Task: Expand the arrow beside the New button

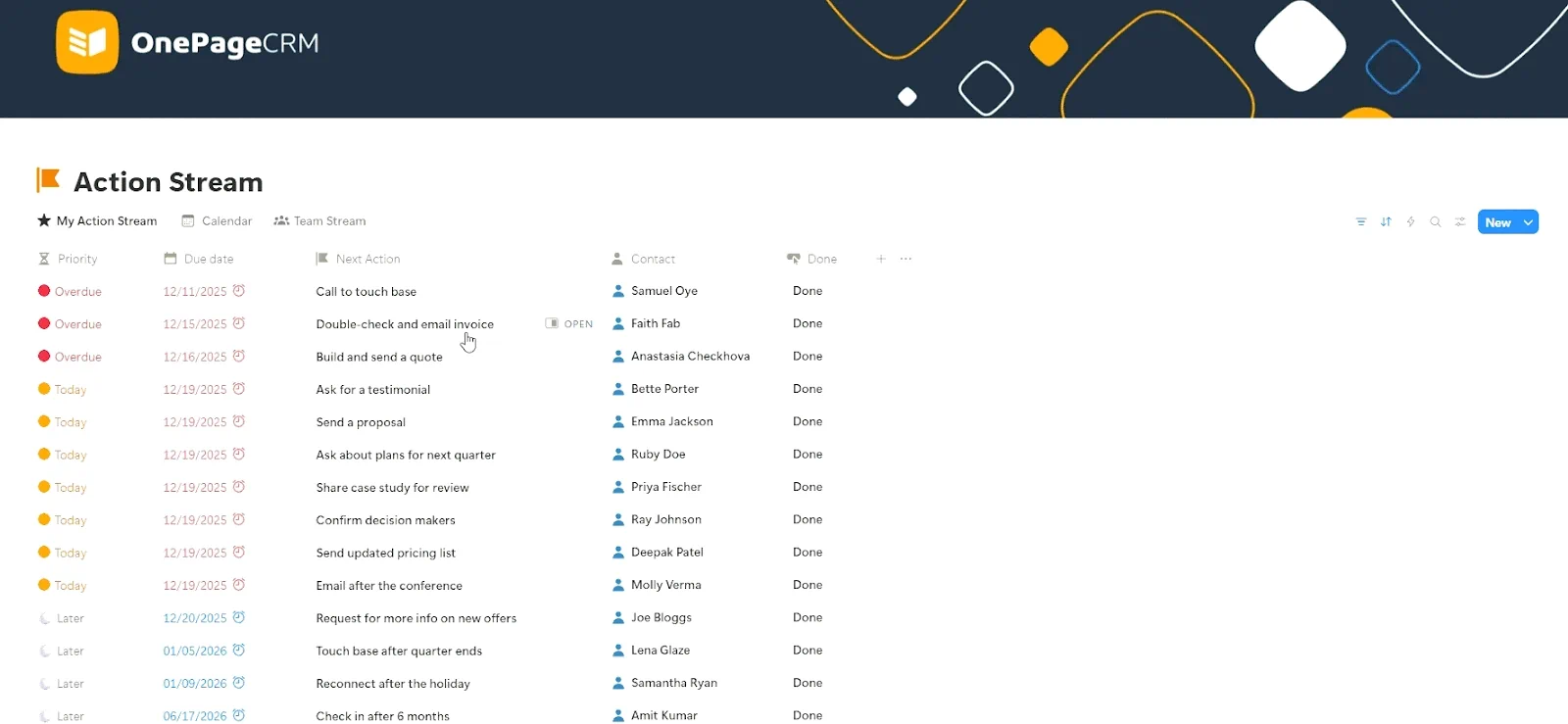Action: point(1528,222)
